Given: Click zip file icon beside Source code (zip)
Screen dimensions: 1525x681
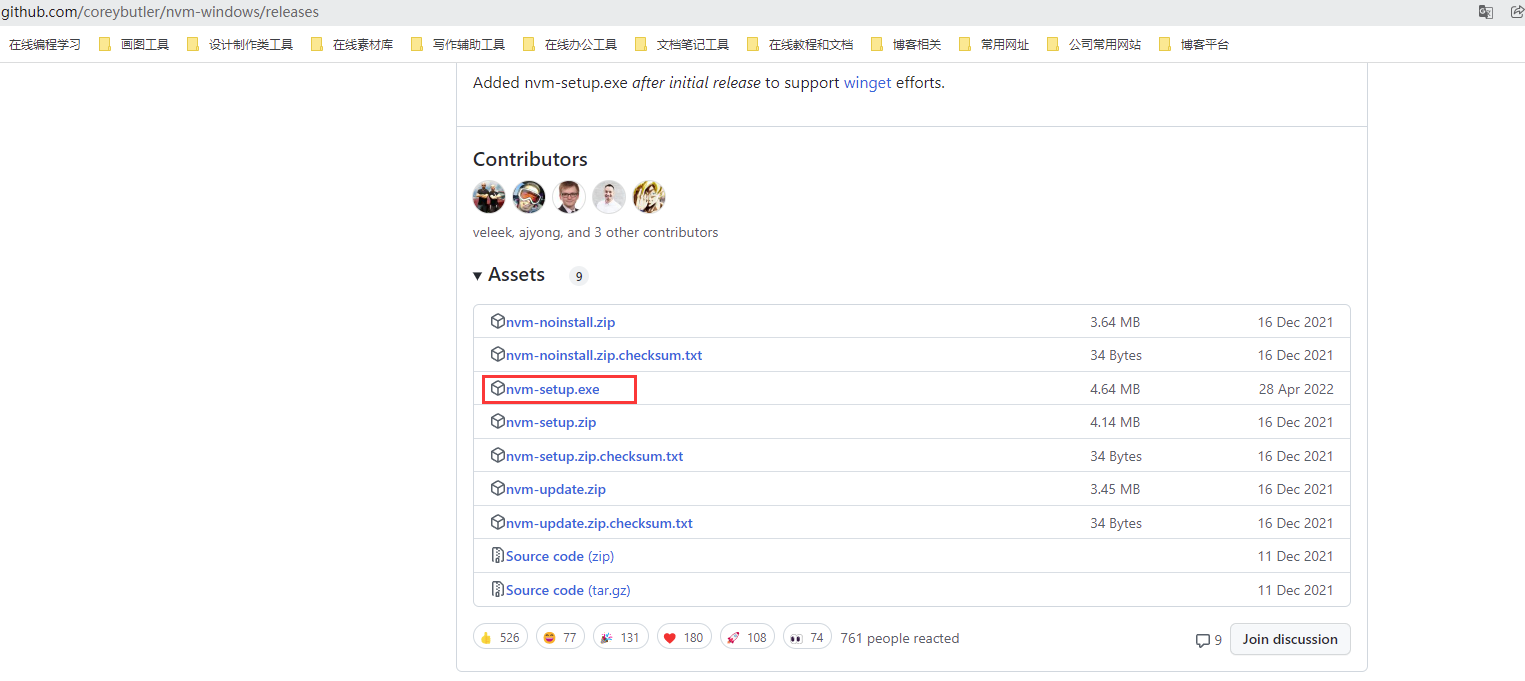Looking at the screenshot, I should [x=498, y=555].
